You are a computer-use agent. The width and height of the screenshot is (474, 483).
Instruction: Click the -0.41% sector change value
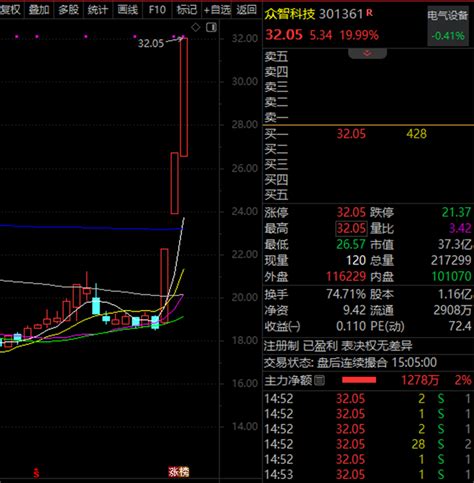[448, 36]
